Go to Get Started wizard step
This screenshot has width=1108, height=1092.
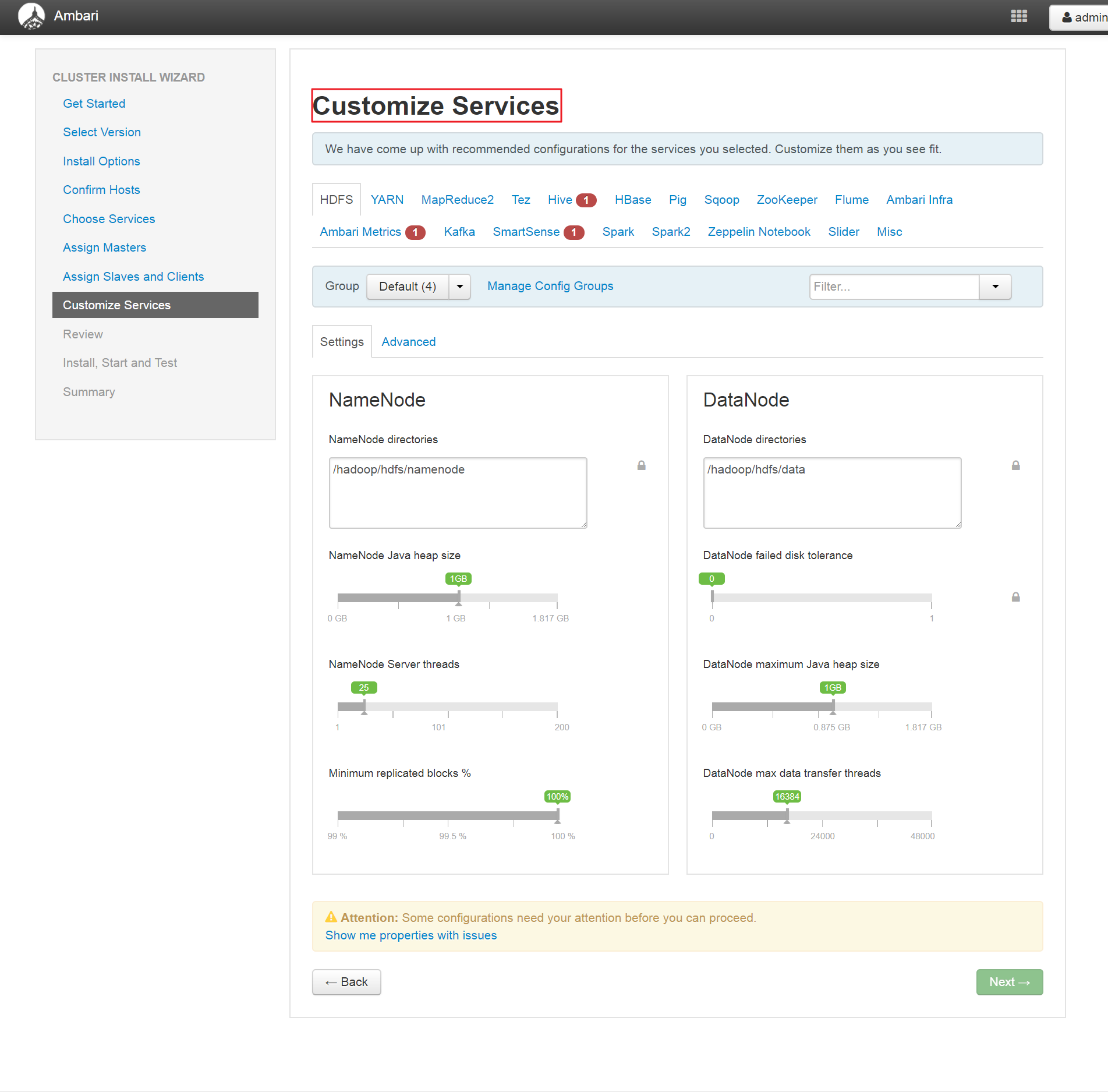tap(94, 104)
